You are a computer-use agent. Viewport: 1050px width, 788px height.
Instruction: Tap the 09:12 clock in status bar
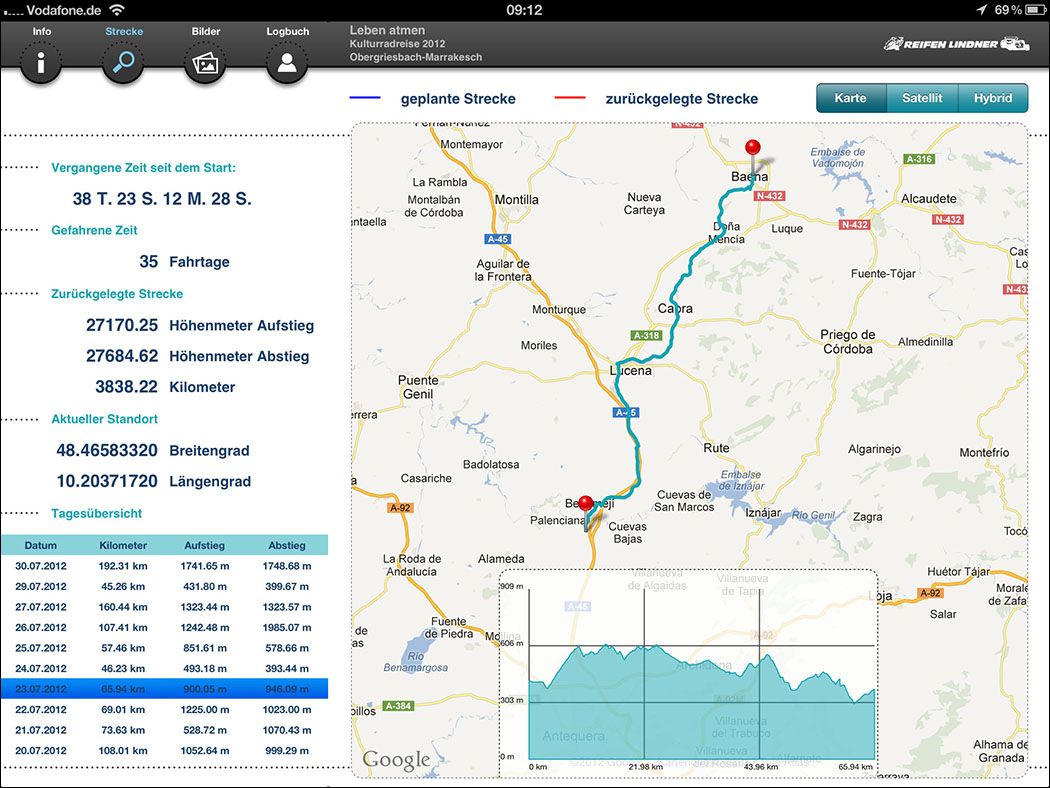524,10
